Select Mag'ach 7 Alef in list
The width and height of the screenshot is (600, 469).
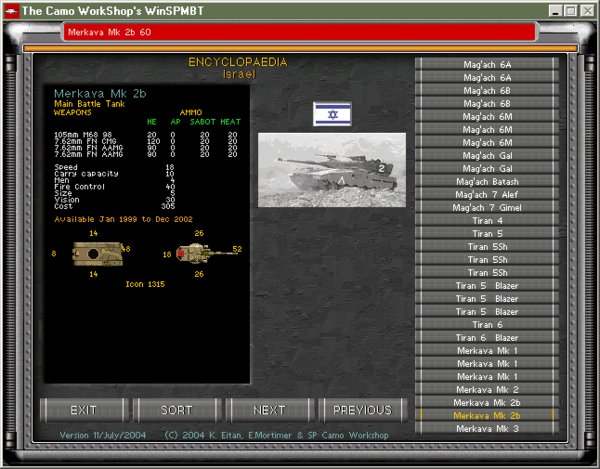[487, 194]
